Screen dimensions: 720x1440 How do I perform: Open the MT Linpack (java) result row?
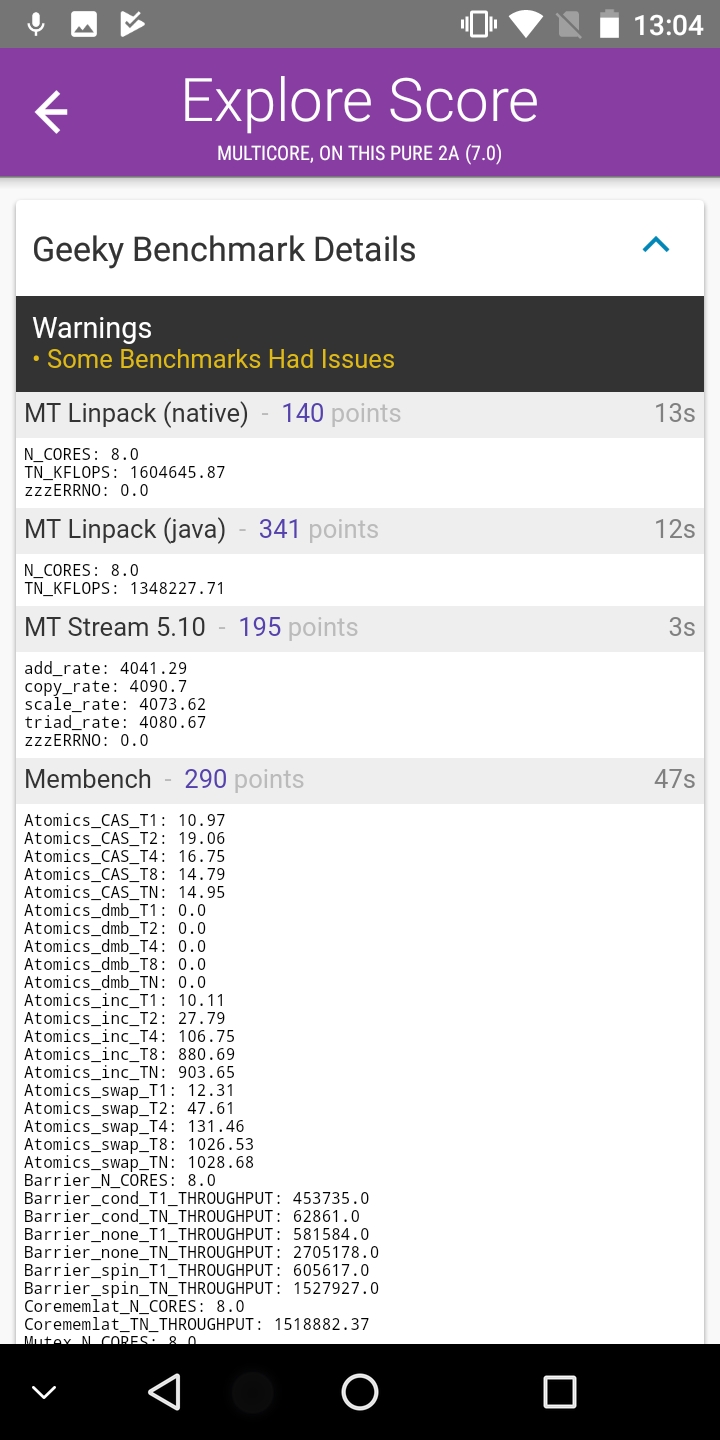pos(360,530)
